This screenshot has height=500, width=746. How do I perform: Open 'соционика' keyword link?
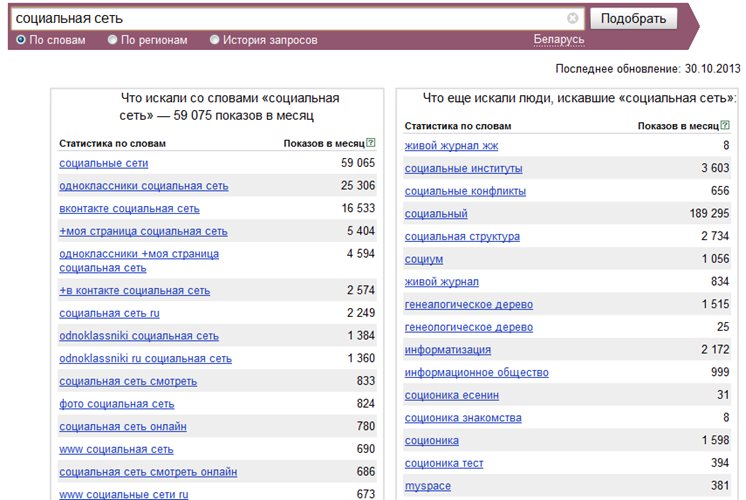432,441
